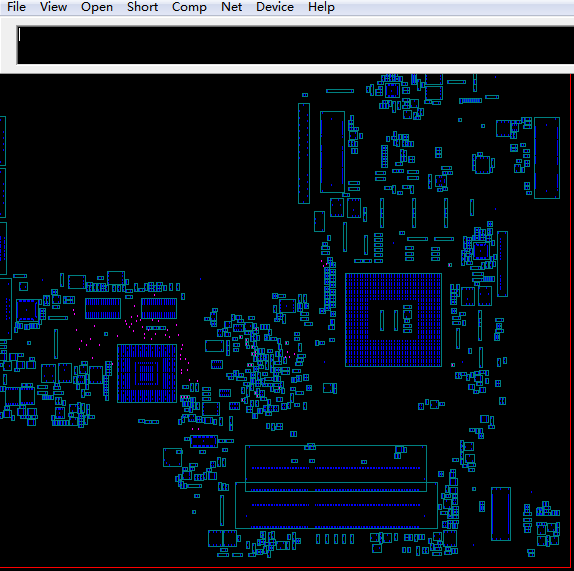Select the left blue-filled memory chip footprint
The height and width of the screenshot is (571, 574).
point(103,308)
